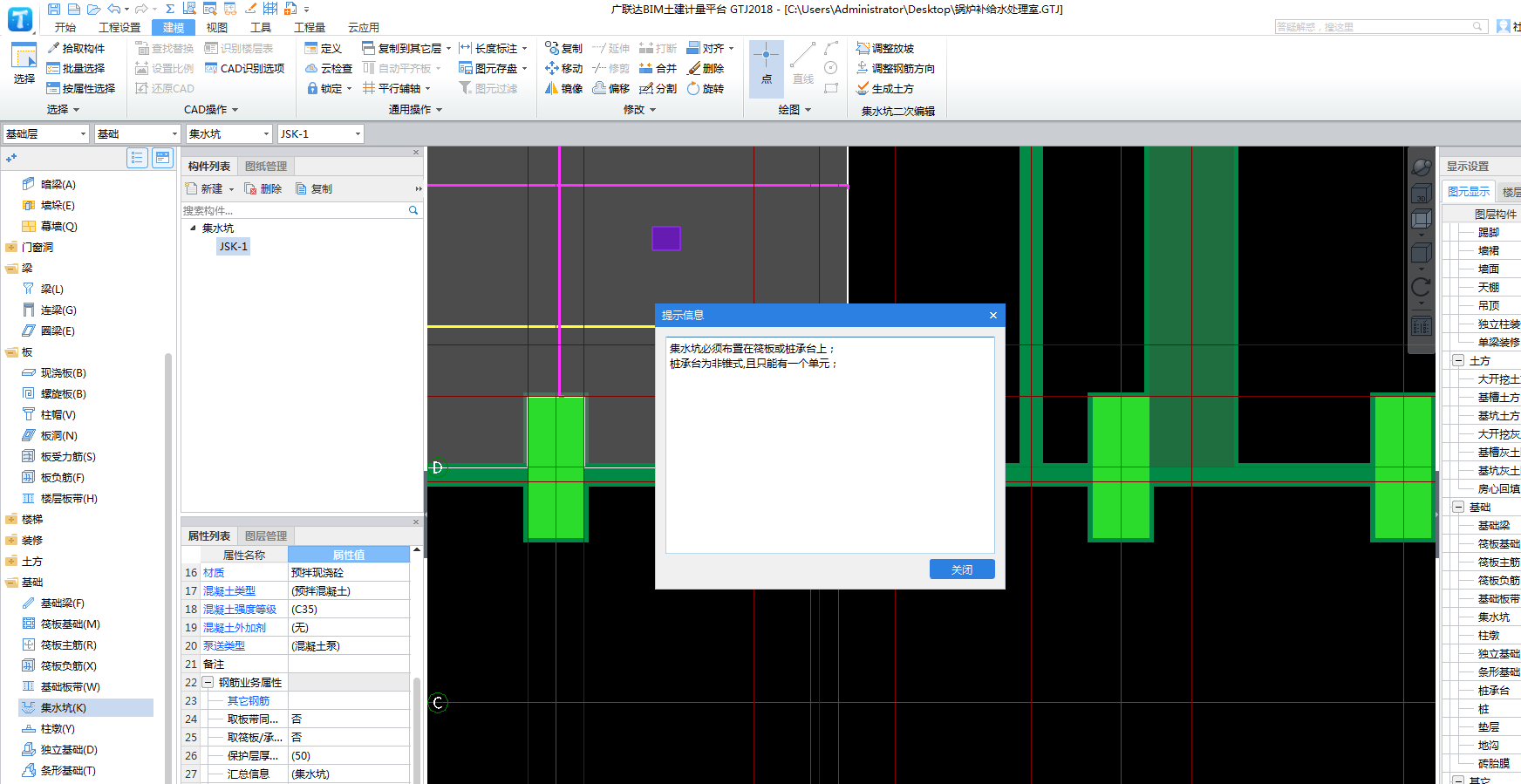Select JSK-1 in component list
The image size is (1521, 784).
coord(233,247)
